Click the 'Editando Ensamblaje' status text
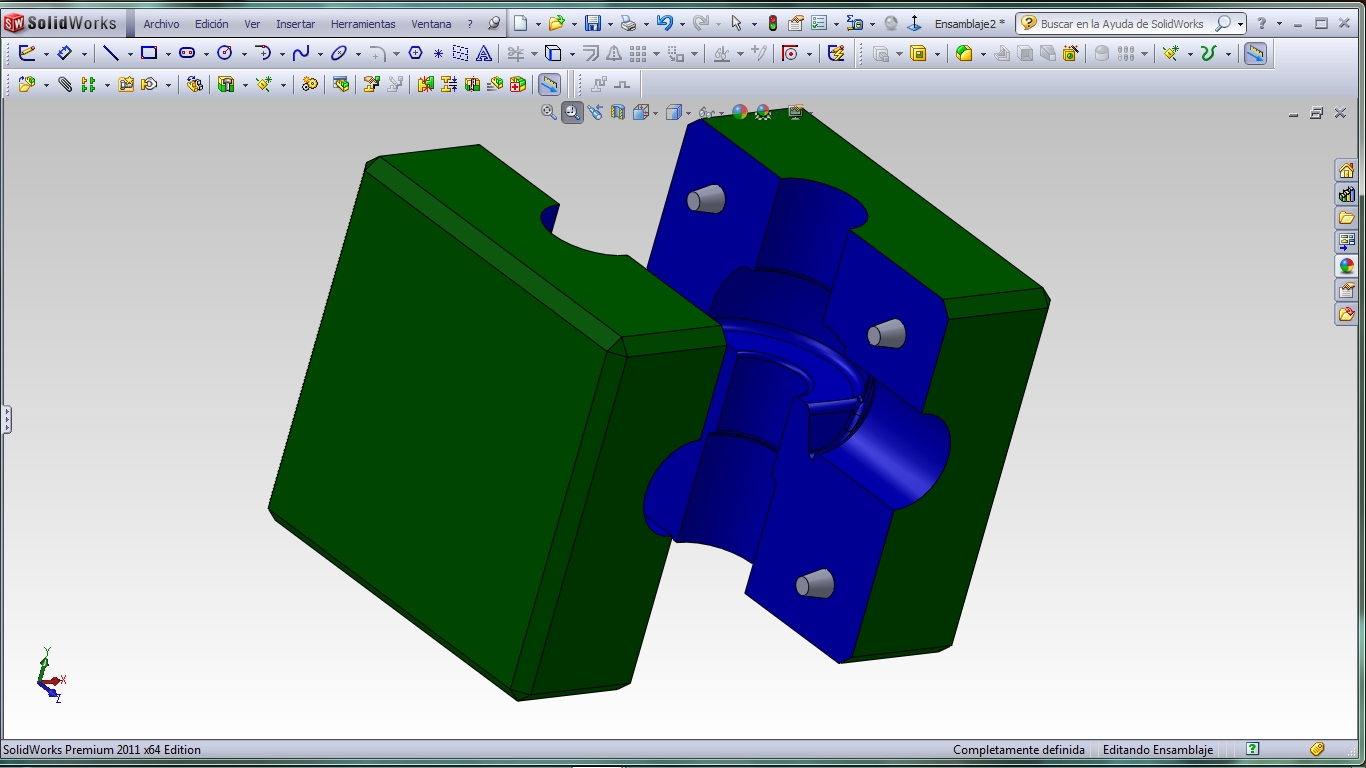This screenshot has width=1366, height=768. [1158, 750]
